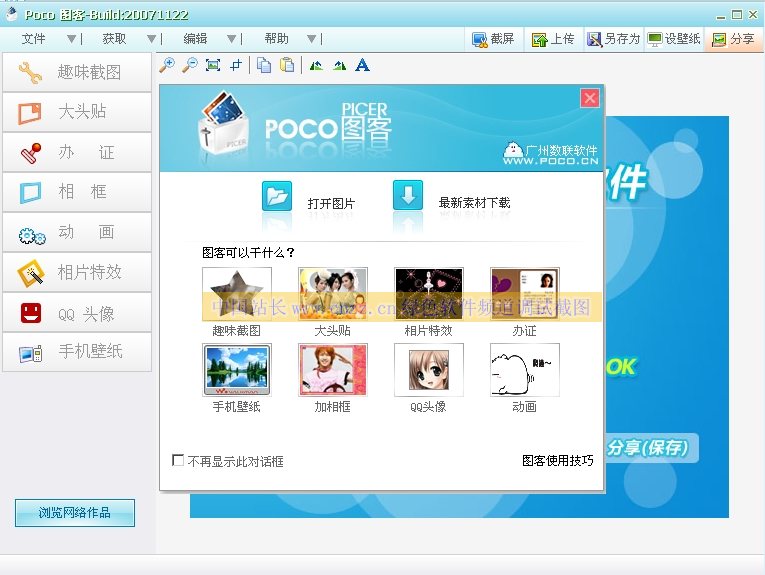Open the 相框 sidebar panel

click(77, 192)
